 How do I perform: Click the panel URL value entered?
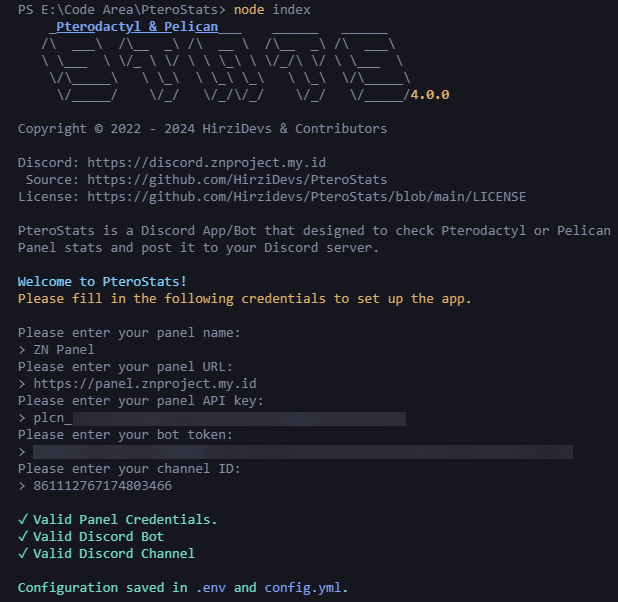pos(145,383)
